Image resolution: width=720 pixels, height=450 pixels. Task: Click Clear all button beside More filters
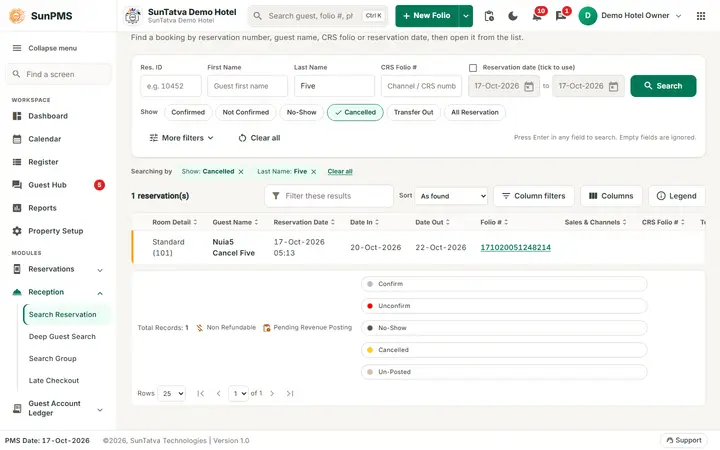point(259,138)
